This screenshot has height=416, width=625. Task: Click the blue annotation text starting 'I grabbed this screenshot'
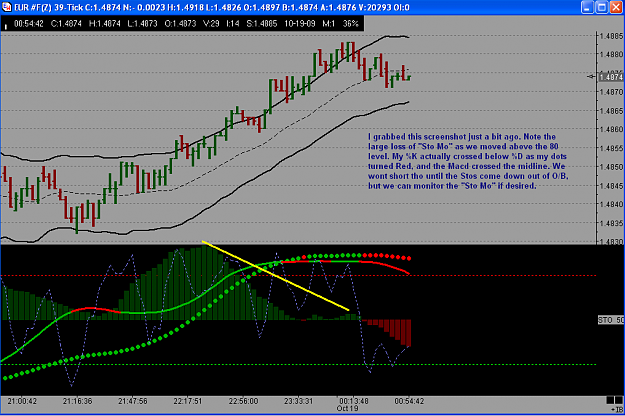(468, 161)
